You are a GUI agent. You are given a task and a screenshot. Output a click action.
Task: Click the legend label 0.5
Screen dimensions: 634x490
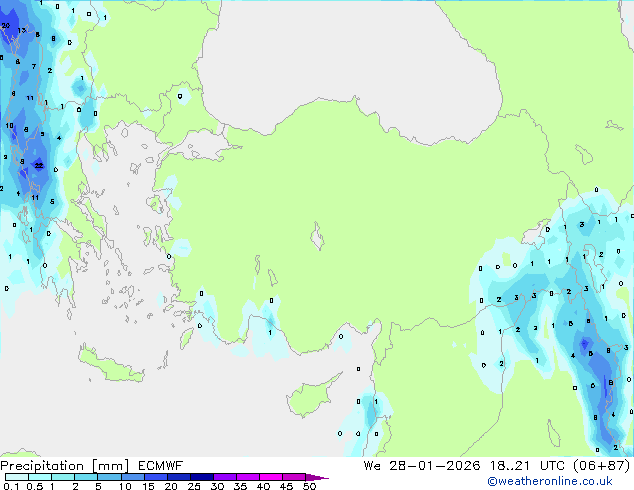[34, 486]
